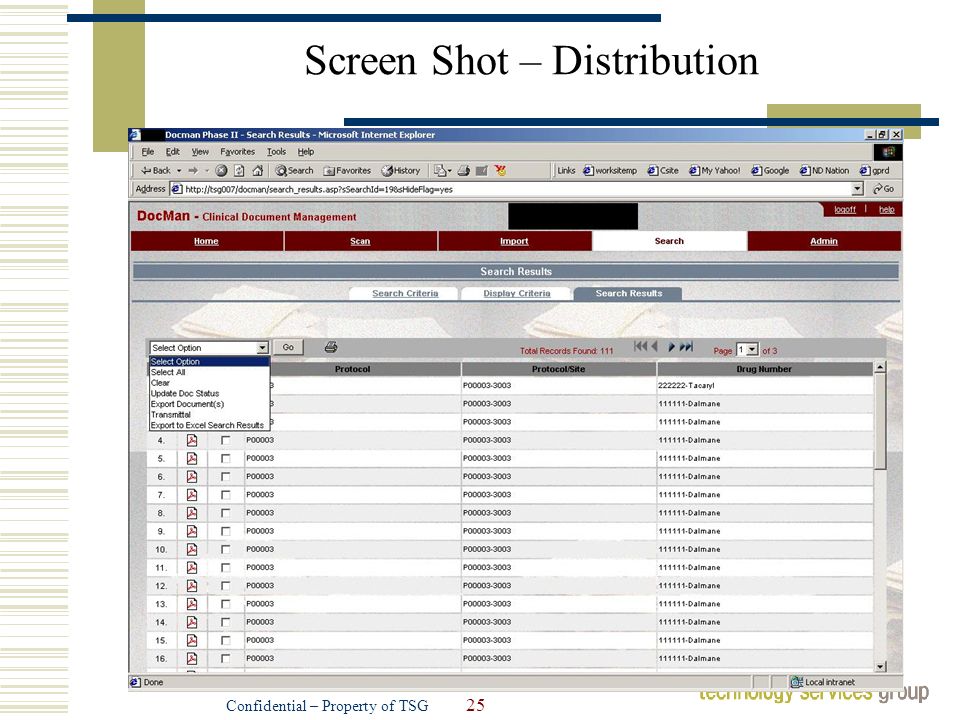Screen dimensions: 960x720
Task: Expand the Address bar dropdown arrow
Action: pyautogui.click(x=857, y=189)
